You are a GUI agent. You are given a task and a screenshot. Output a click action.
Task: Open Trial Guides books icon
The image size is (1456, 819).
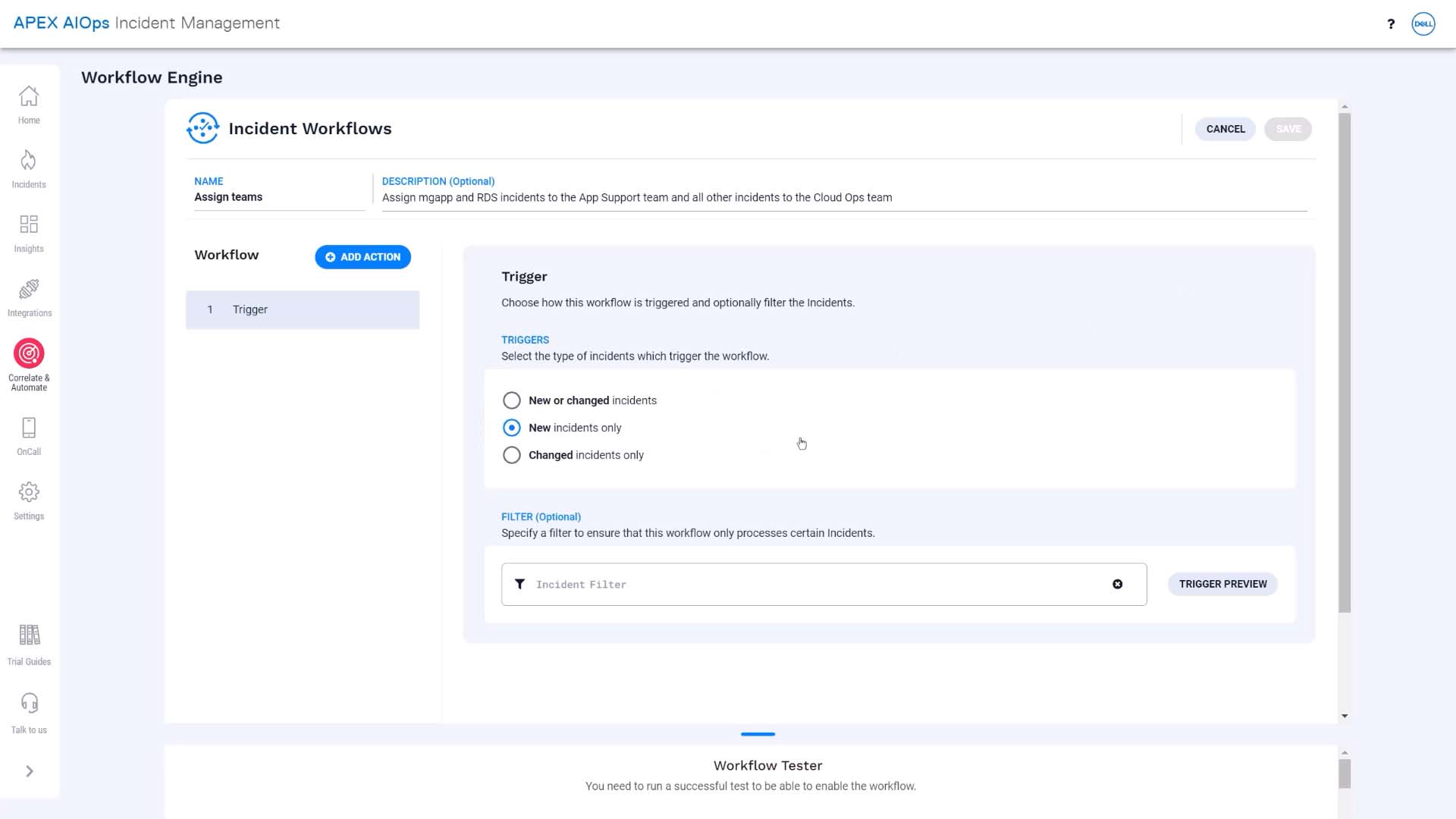tap(29, 635)
